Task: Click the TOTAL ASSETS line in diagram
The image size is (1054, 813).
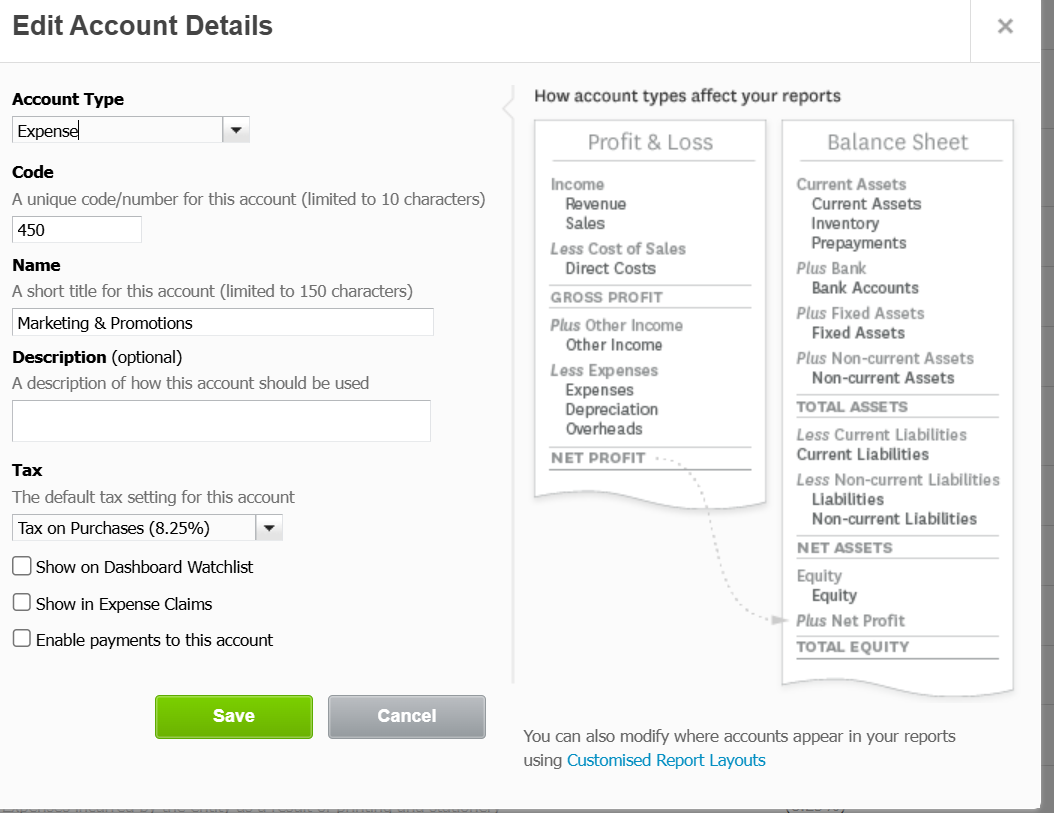Action: point(852,407)
